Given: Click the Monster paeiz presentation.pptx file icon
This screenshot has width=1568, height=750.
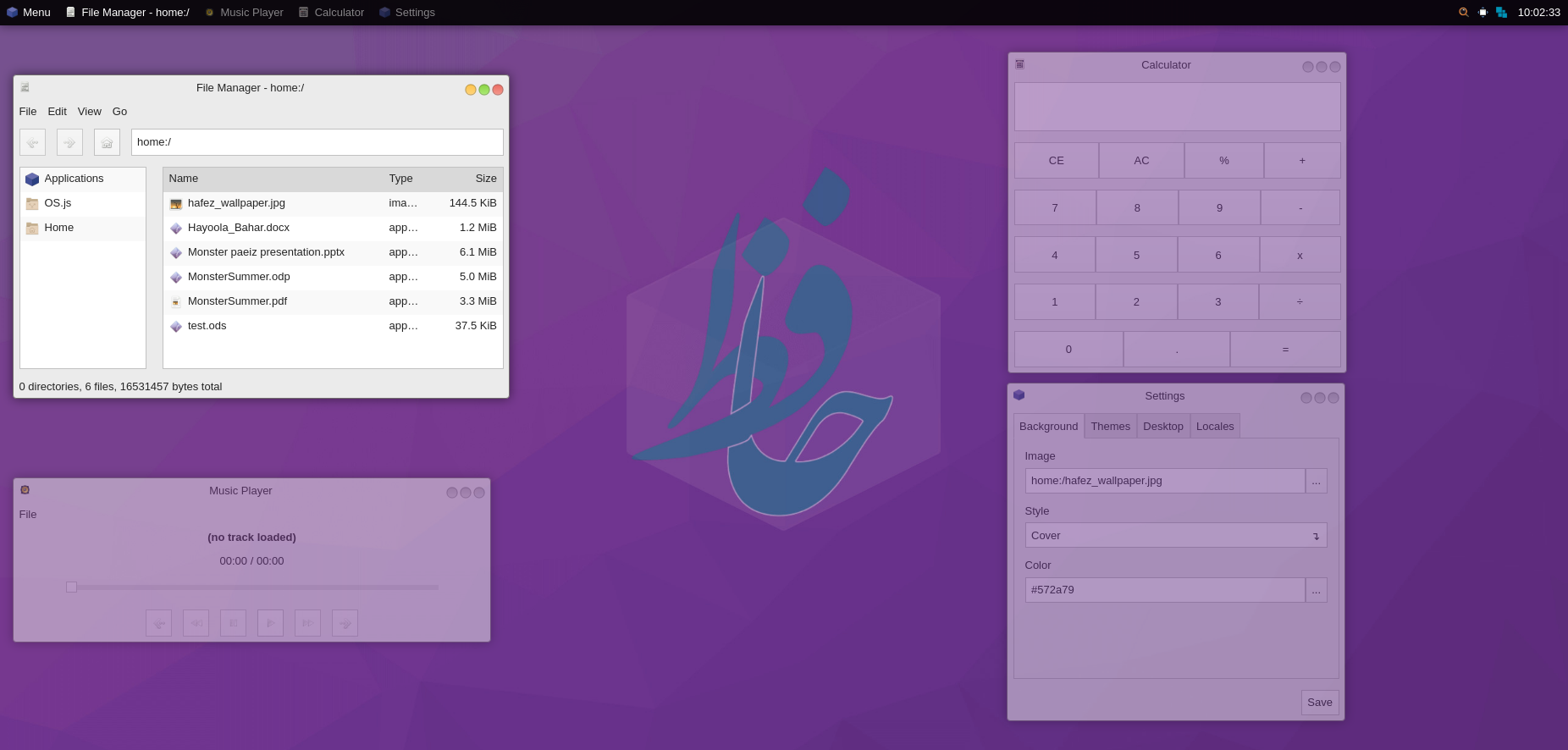Looking at the screenshot, I should [x=176, y=253].
